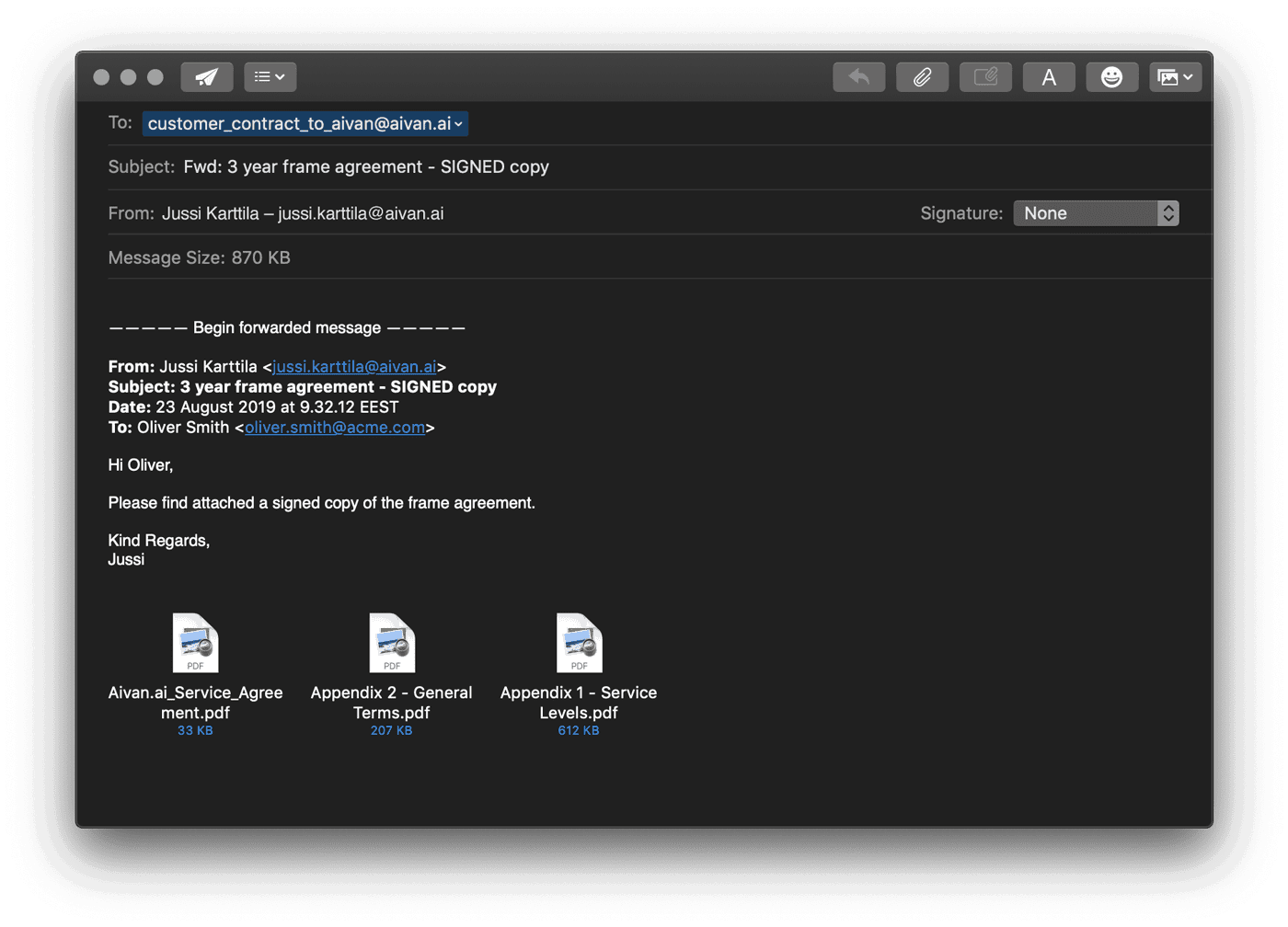Open the Signature dropdown set to None
The height and width of the screenshot is (927, 1288).
(1096, 213)
